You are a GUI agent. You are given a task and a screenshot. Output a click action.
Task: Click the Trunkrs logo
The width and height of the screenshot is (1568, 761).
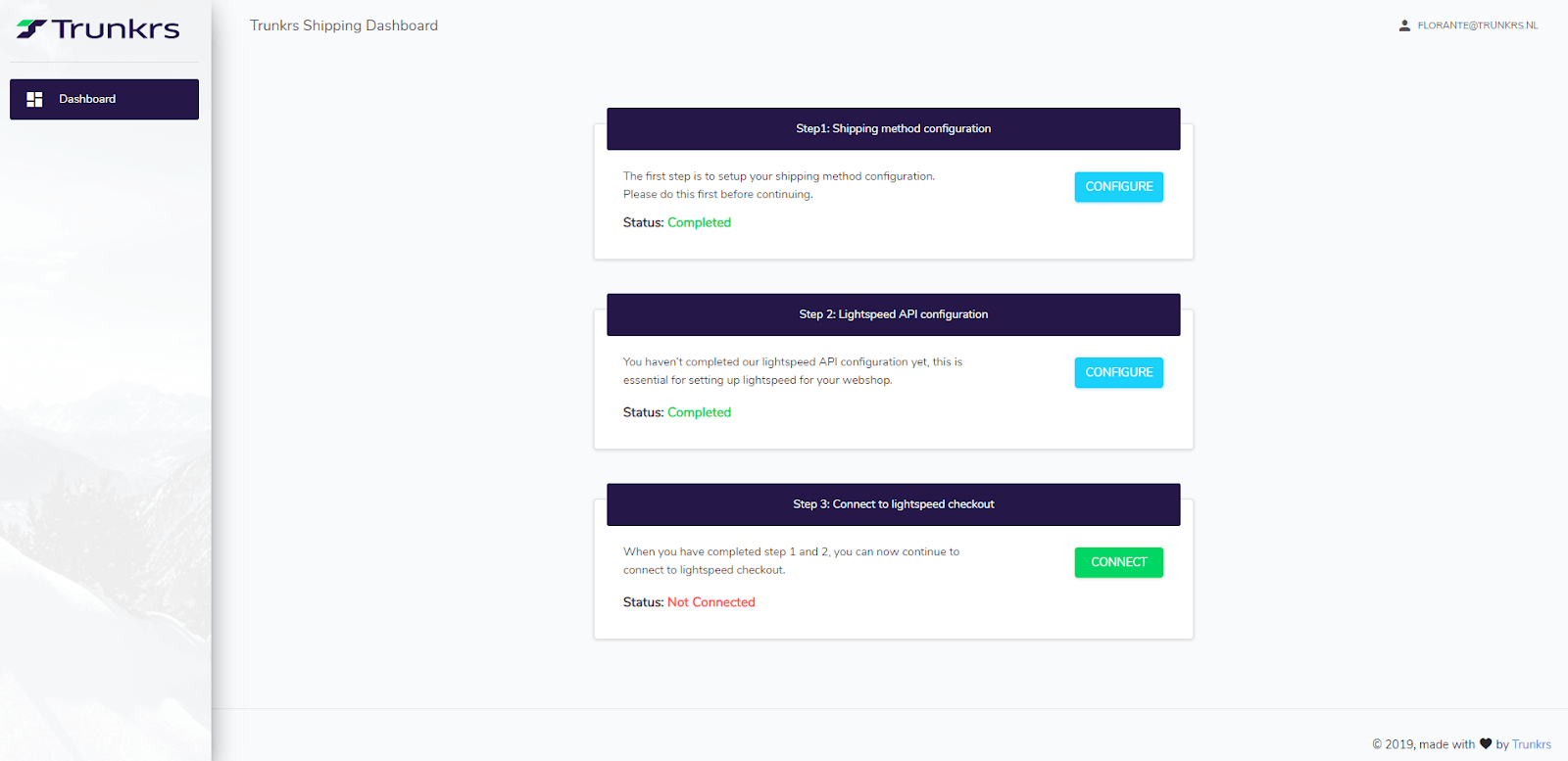[98, 29]
